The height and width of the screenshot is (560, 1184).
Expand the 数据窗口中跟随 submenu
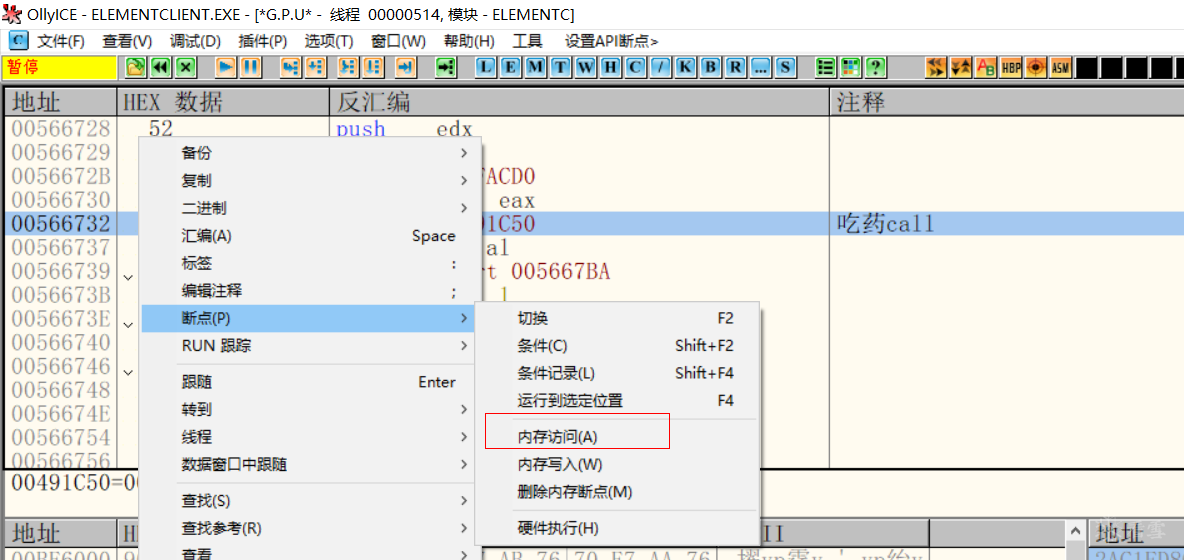pos(312,464)
